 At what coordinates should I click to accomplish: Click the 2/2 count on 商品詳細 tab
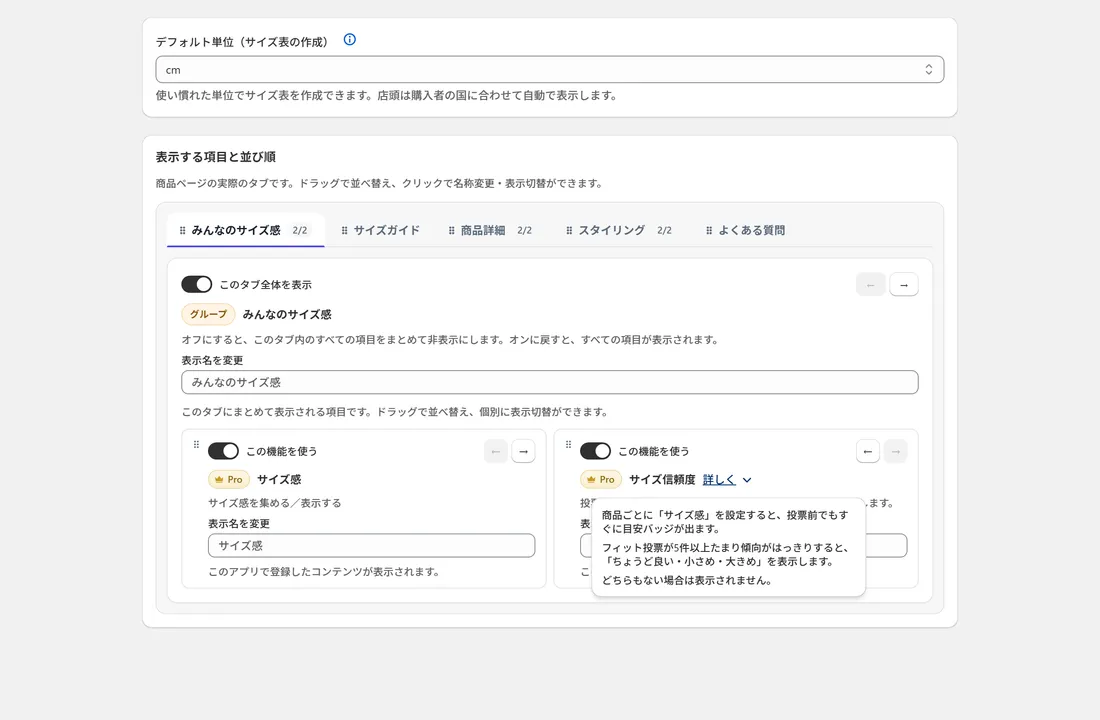pos(524,230)
